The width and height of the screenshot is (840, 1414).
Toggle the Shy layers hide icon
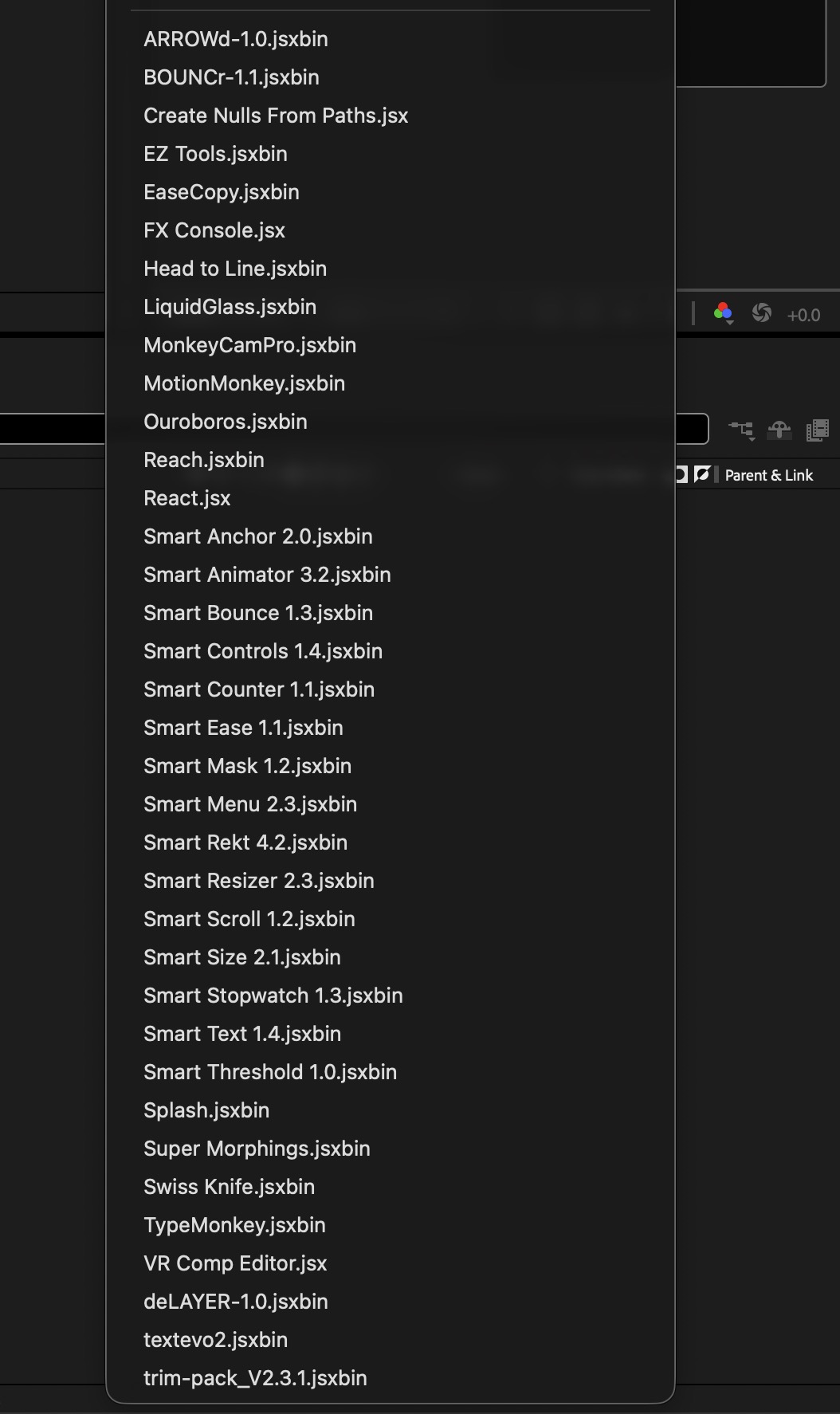779,430
